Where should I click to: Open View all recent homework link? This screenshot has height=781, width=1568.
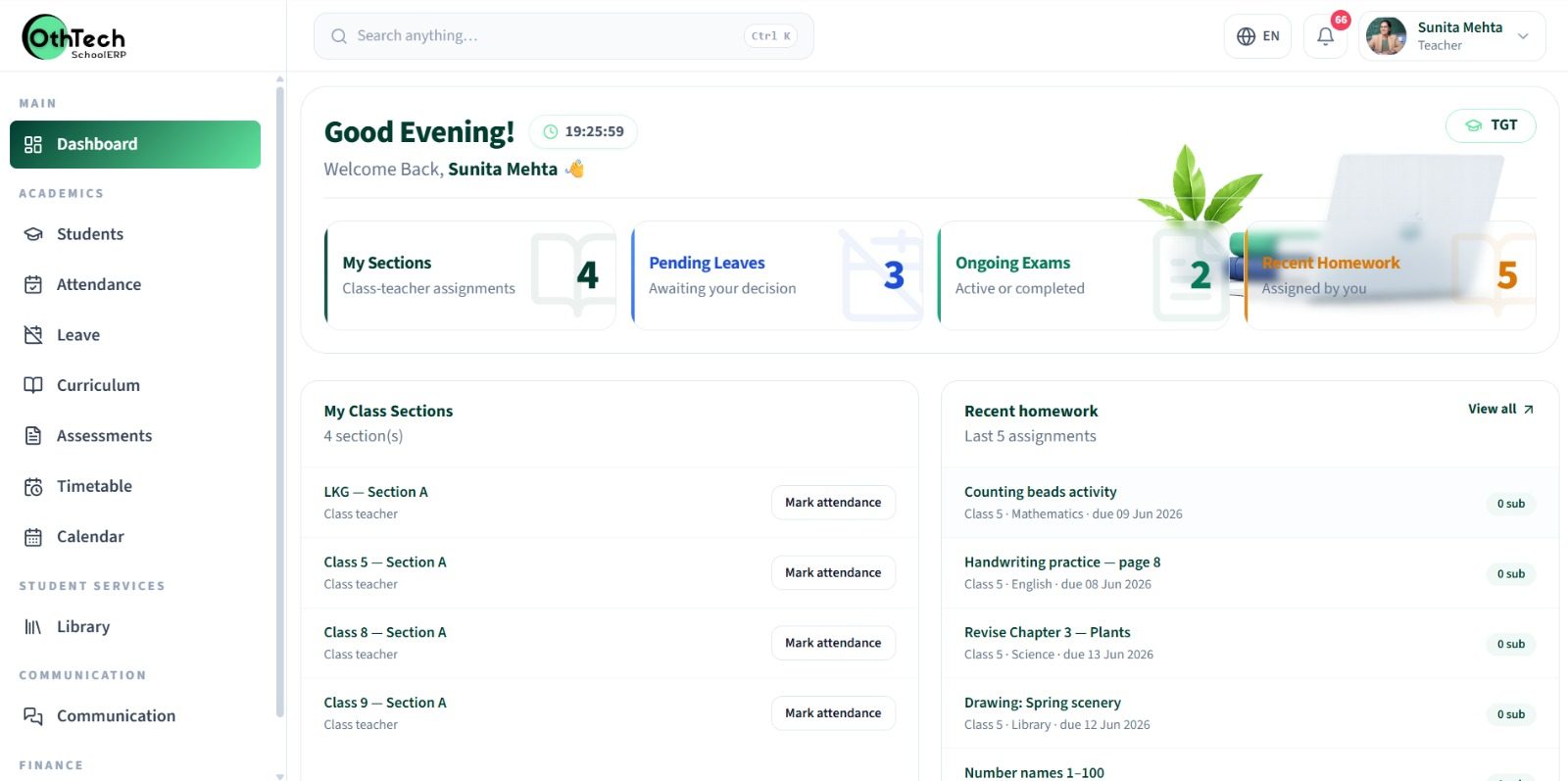coord(1500,410)
